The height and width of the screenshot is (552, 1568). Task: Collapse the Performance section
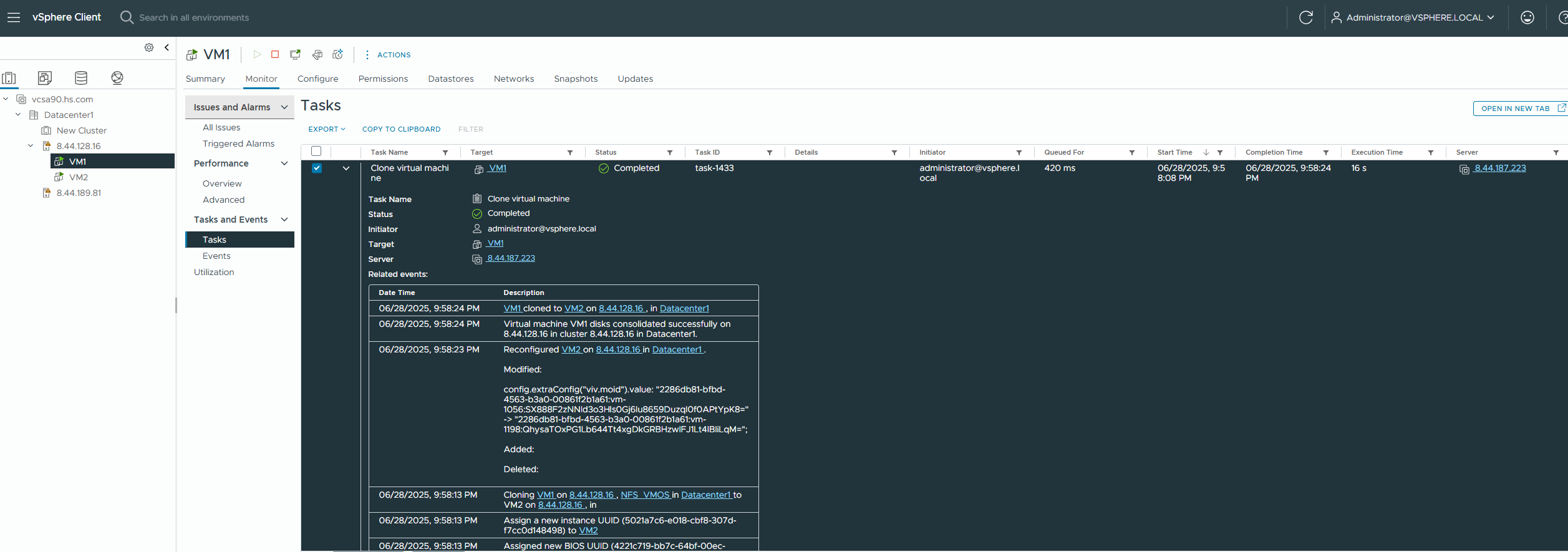284,163
